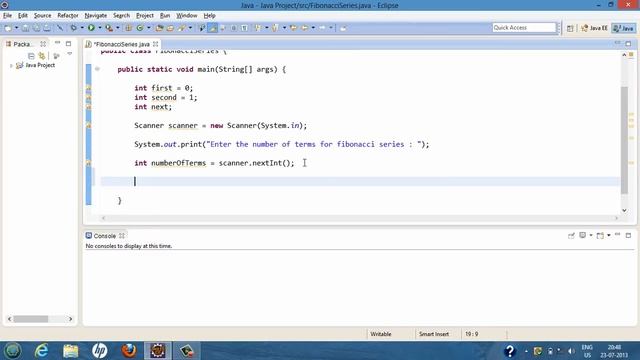Open the Edit menu
Screen dimensions: 640x360
tap(23, 16)
